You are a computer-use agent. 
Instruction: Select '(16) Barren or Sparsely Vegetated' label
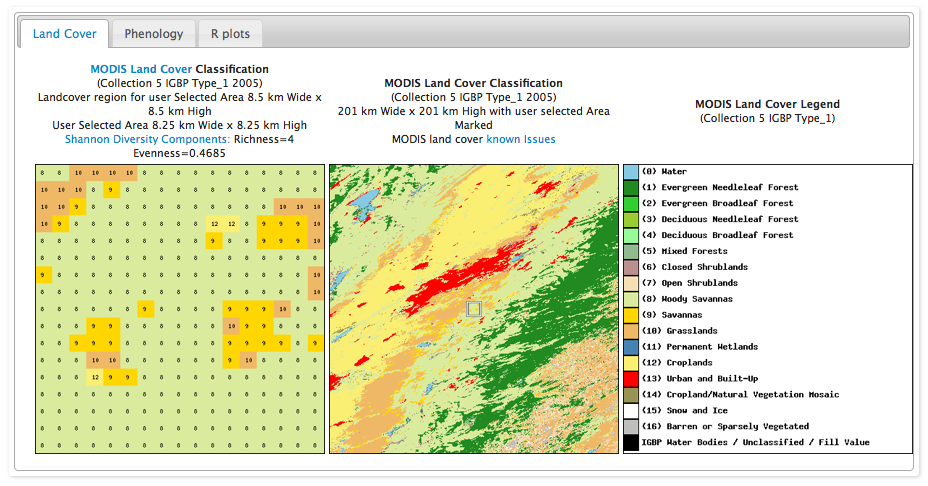[x=725, y=427]
